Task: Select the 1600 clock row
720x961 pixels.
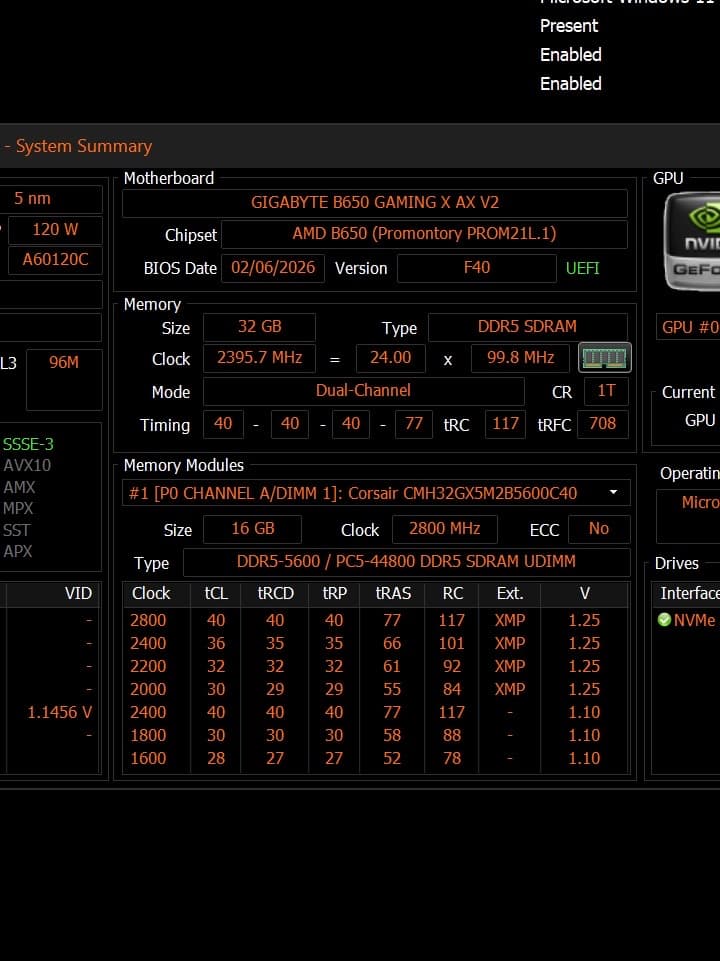Action: (x=376, y=758)
